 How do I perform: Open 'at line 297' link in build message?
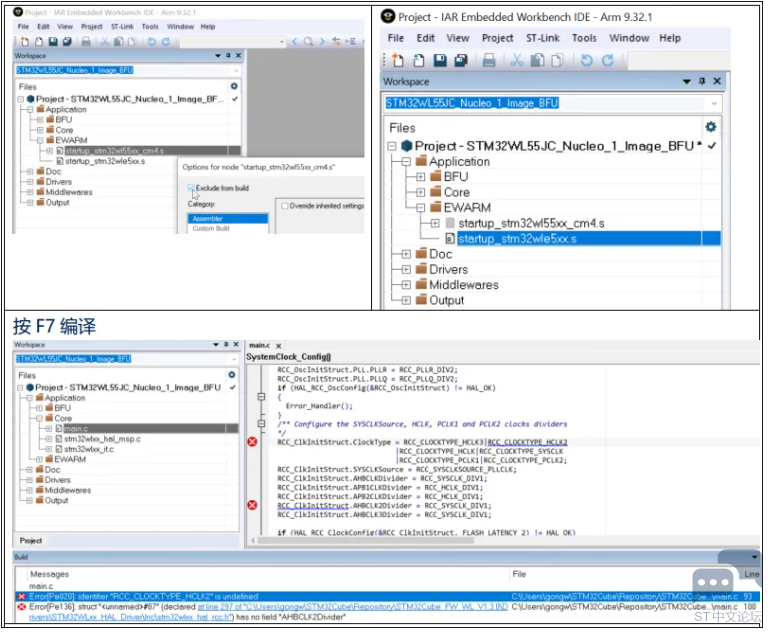353,607
